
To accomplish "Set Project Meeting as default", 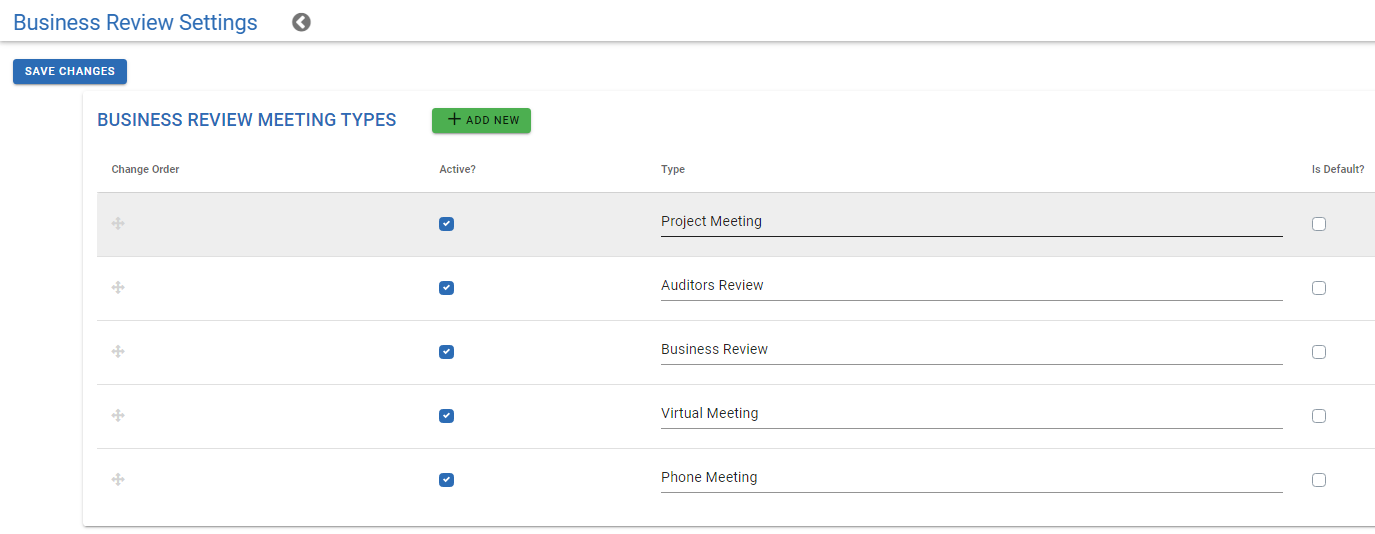I will 1318,224.
